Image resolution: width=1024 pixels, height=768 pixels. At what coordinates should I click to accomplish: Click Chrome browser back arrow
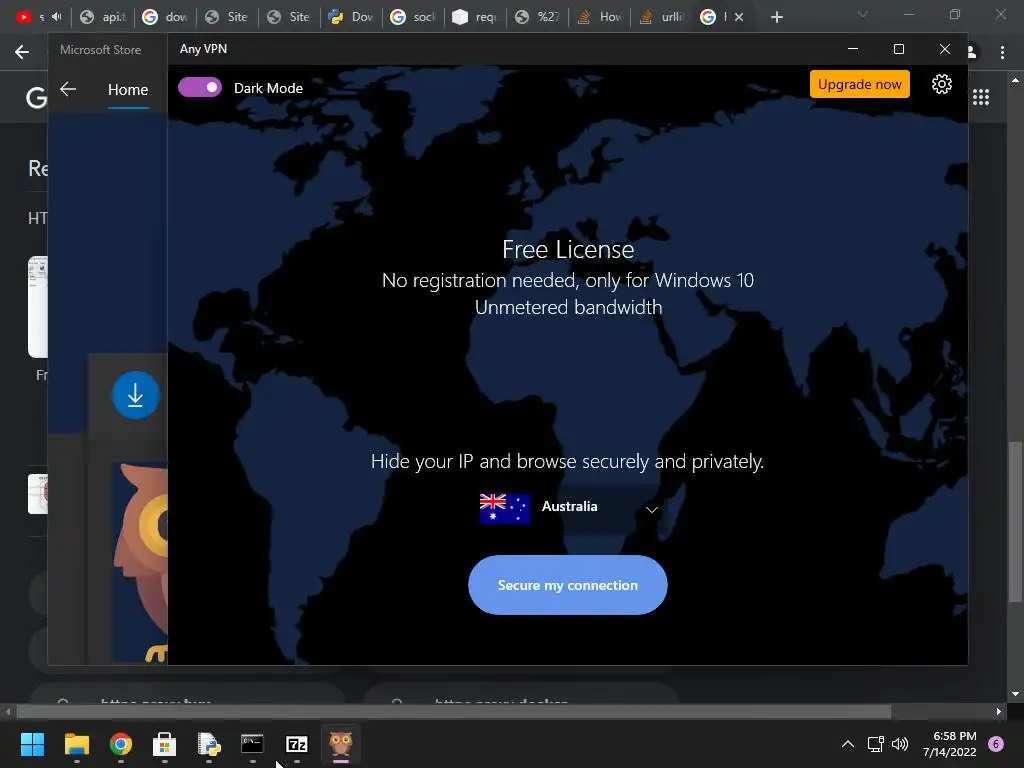coord(22,52)
